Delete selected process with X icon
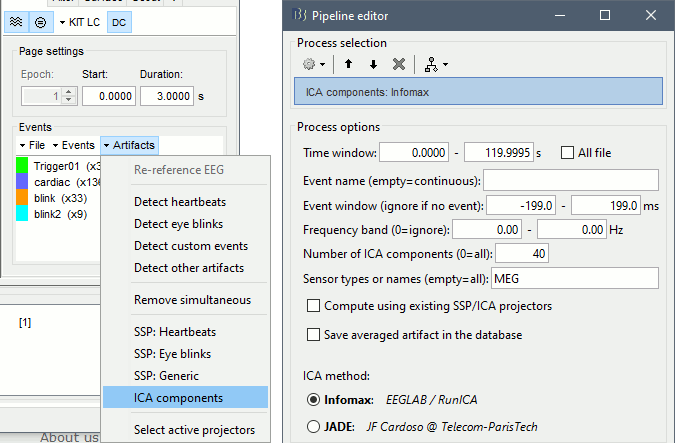Viewport: 675px width, 443px height. [x=398, y=64]
